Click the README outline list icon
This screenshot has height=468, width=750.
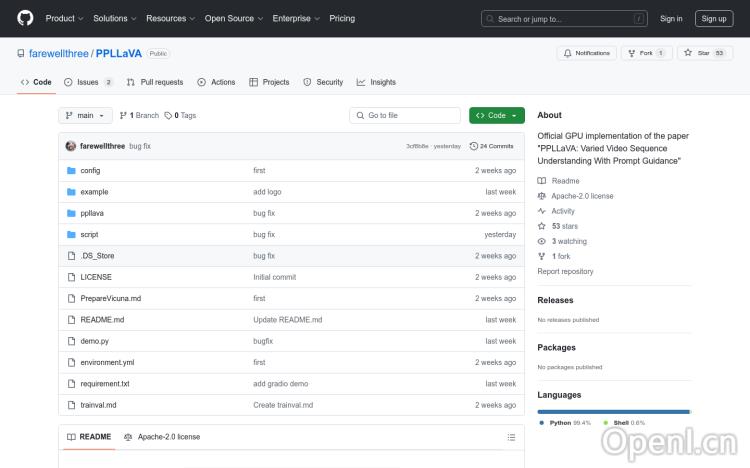click(x=511, y=437)
